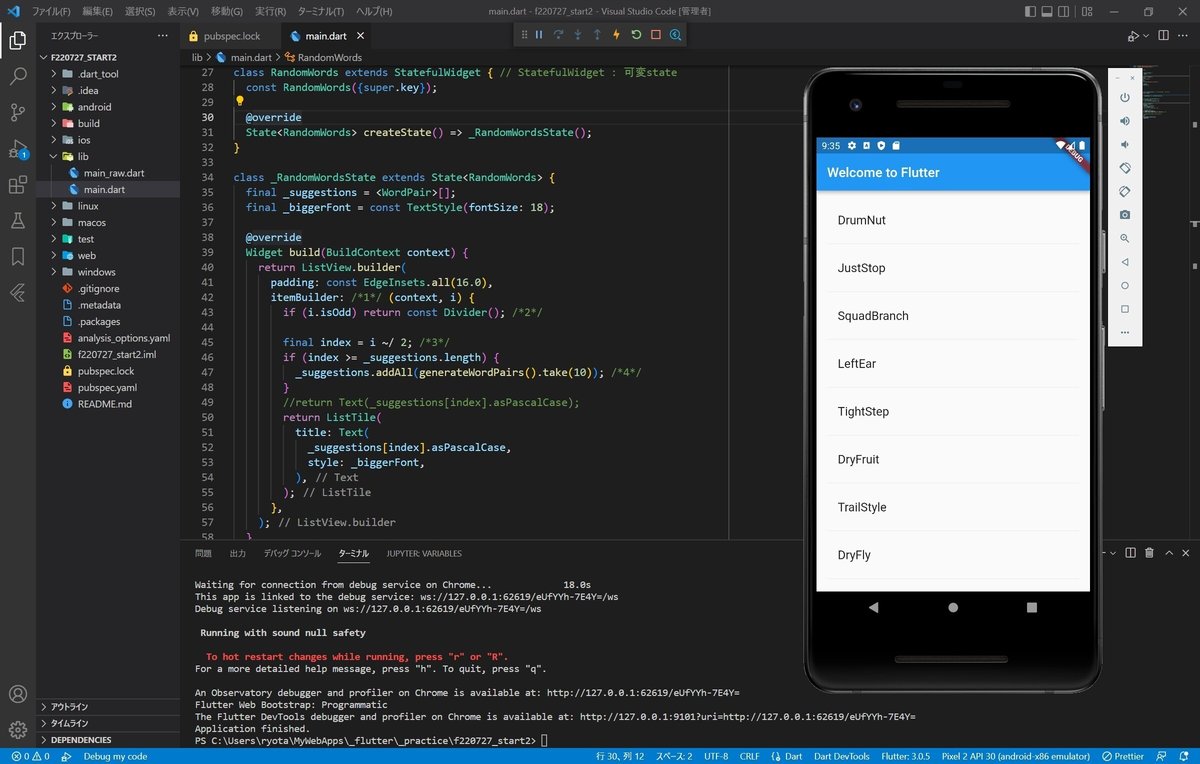Screen dimensions: 1200x764
Task: Collapse the F220727_START2 project root
Action: (x=108, y=57)
